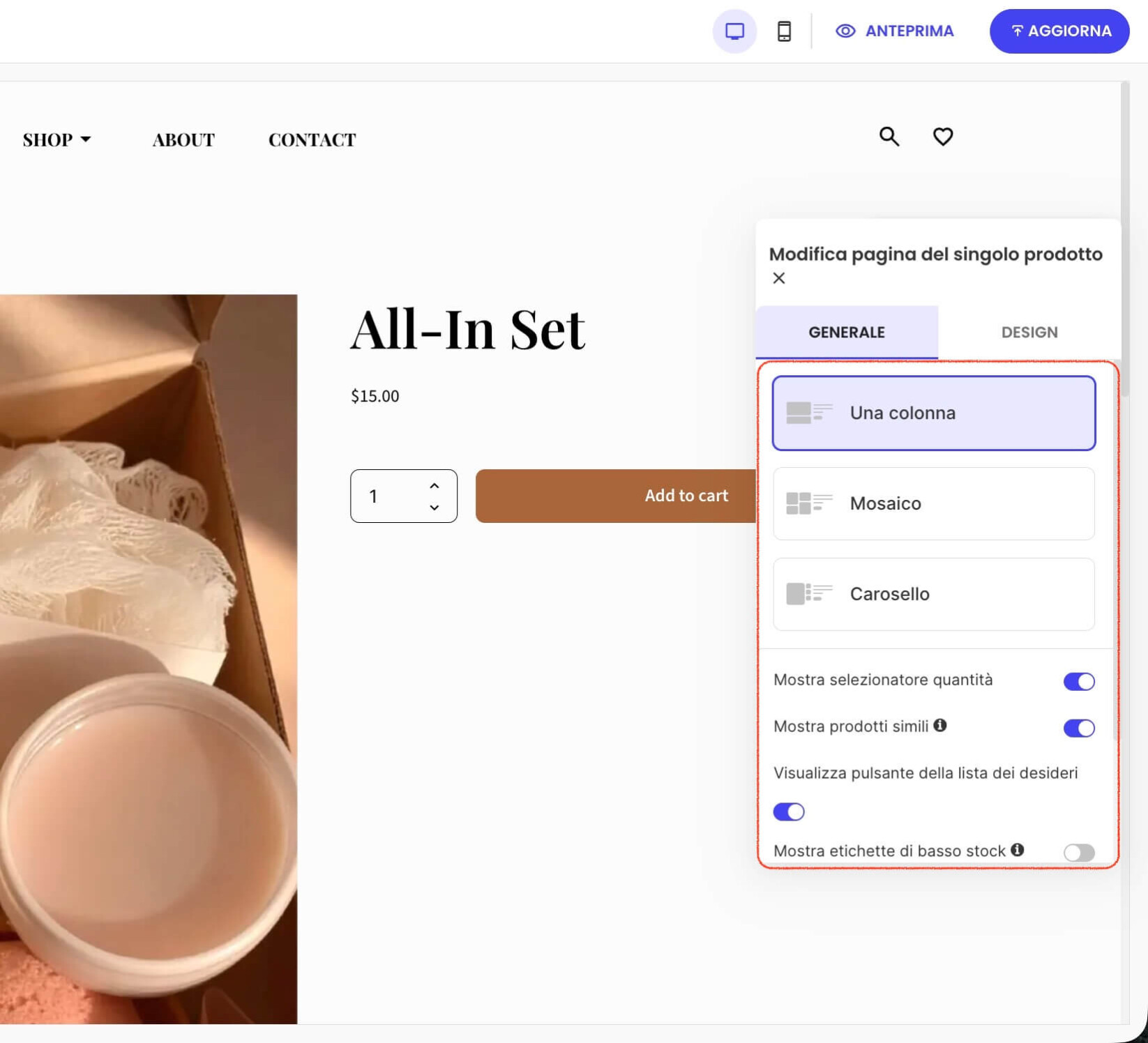The height and width of the screenshot is (1043, 1148).
Task: Toggle wishlist button visibility switch
Action: [x=789, y=812]
